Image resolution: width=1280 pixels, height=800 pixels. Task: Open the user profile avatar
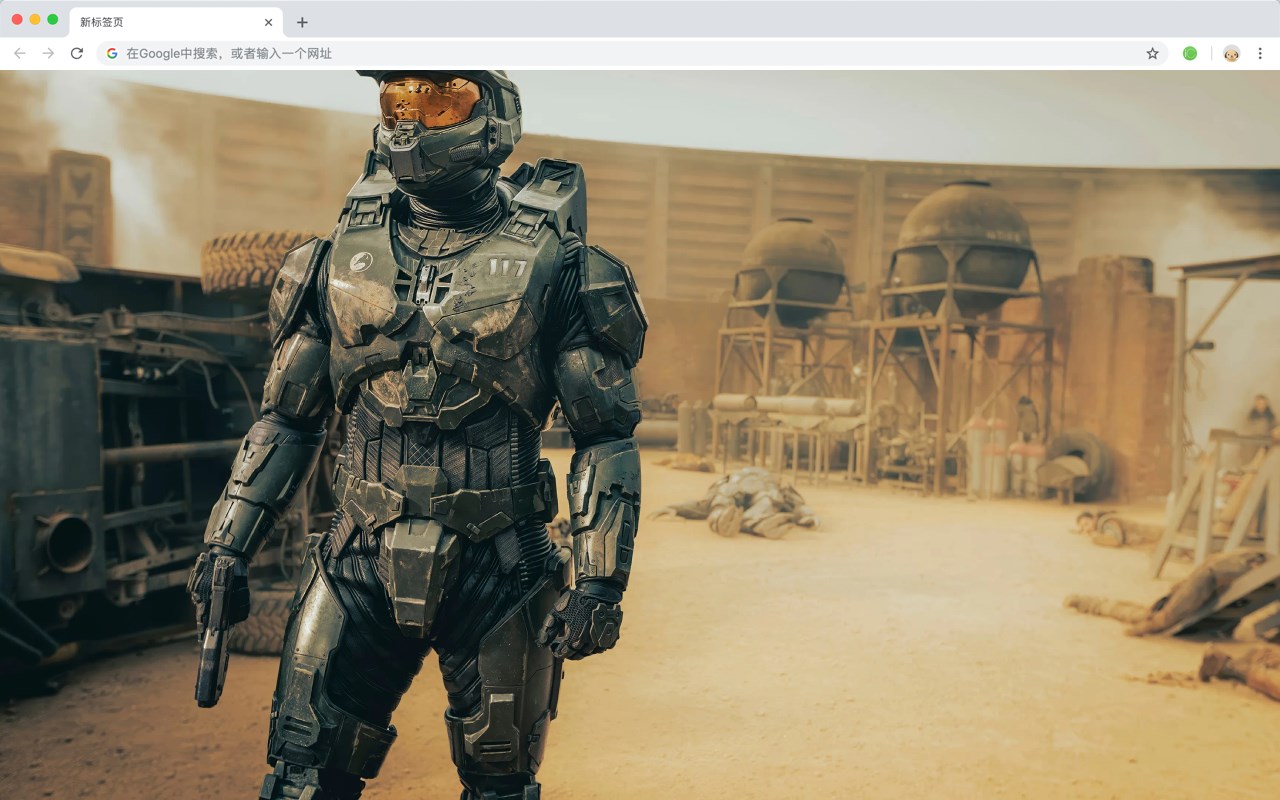tap(1231, 53)
